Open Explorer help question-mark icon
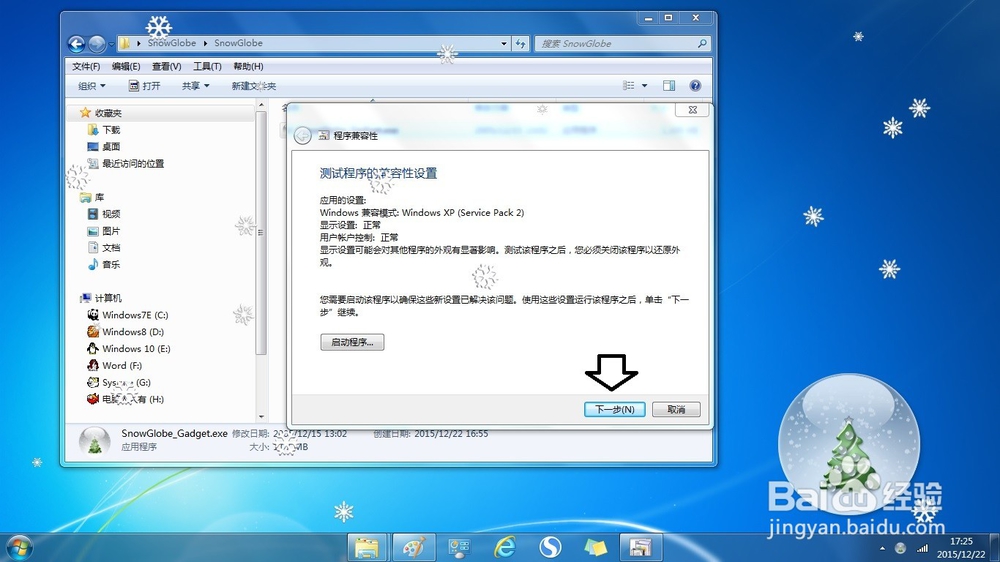Image resolution: width=1000 pixels, height=562 pixels. tap(695, 85)
